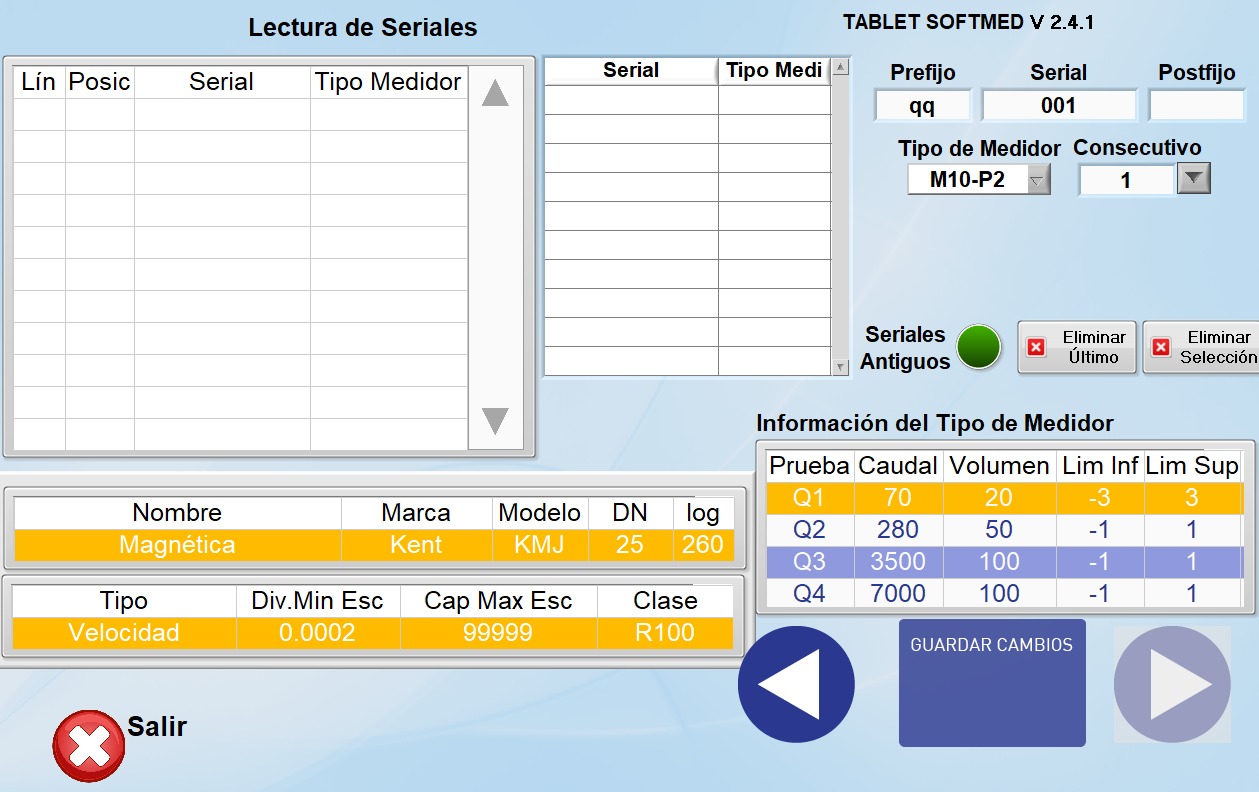Click the Serial field containing 001
The width and height of the screenshot is (1259, 792).
(x=1059, y=106)
